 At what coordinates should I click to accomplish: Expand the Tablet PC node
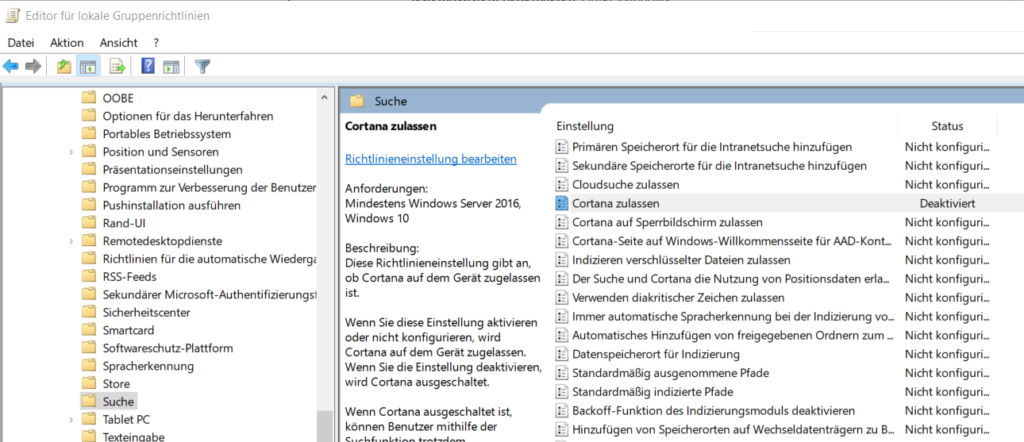pyautogui.click(x=71, y=419)
